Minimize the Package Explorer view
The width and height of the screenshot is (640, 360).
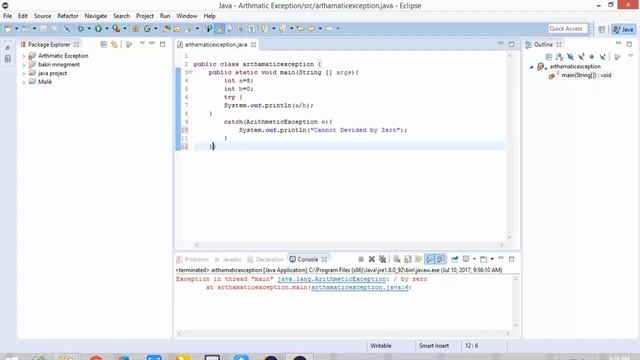click(152, 43)
